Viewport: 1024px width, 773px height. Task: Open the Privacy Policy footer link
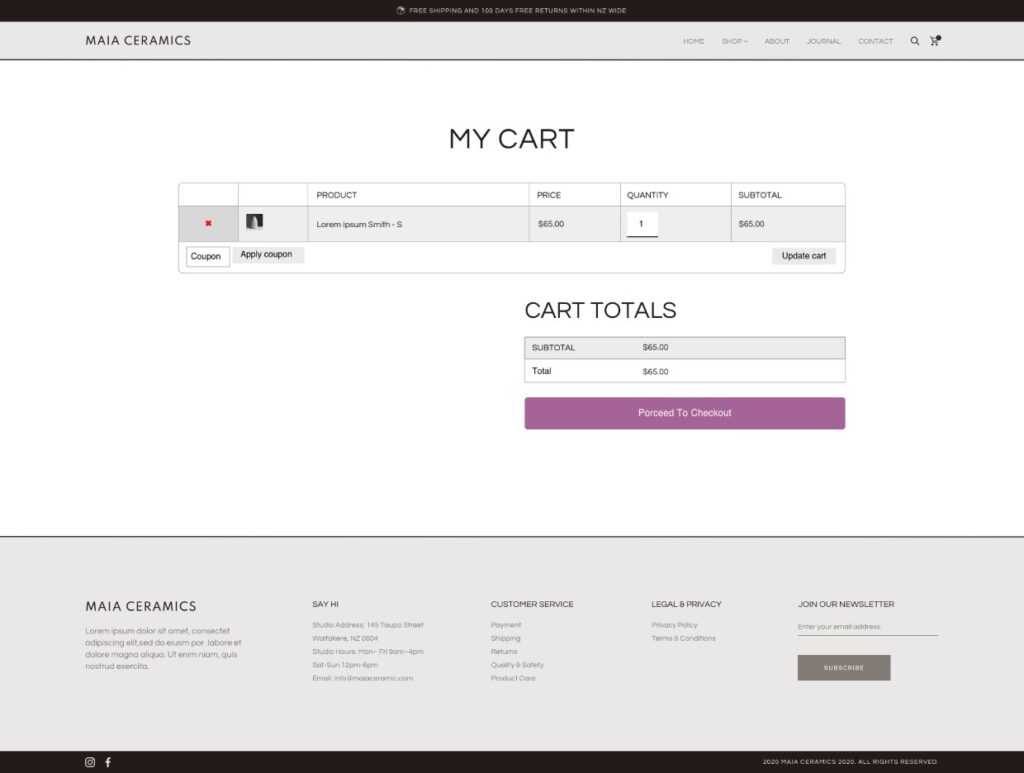pyautogui.click(x=674, y=625)
